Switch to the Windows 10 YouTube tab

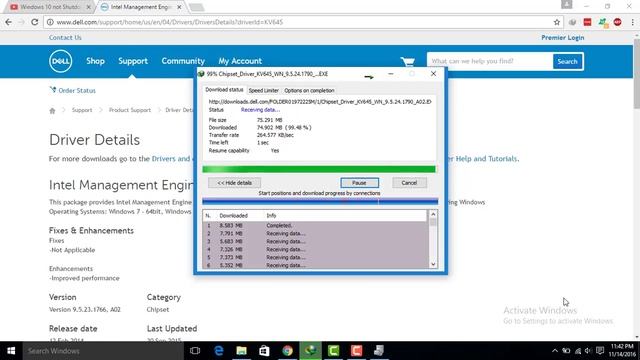pyautogui.click(x=51, y=7)
